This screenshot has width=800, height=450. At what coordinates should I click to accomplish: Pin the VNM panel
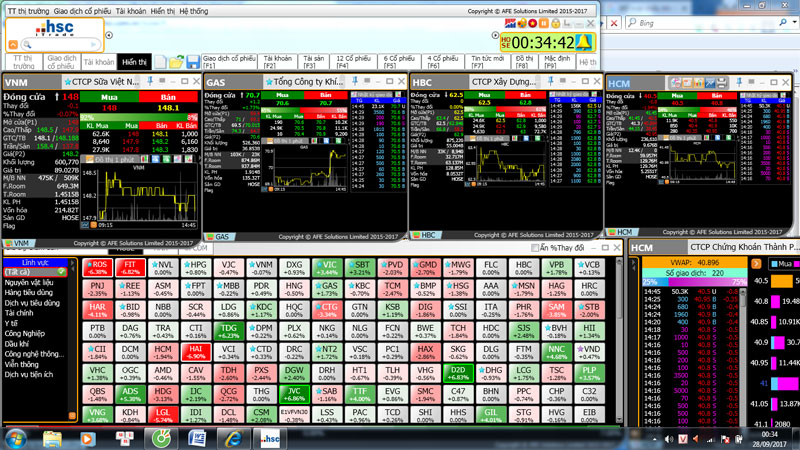click(x=150, y=81)
